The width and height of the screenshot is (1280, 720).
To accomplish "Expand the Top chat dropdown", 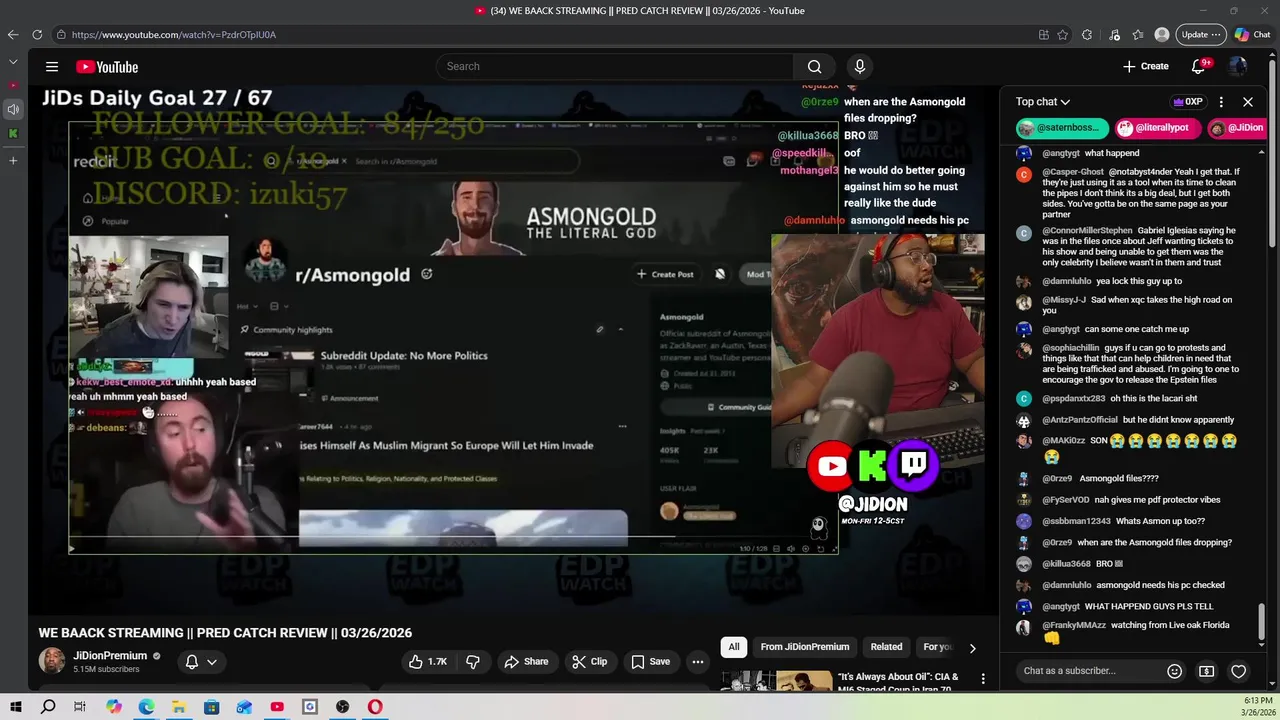I will point(1043,102).
